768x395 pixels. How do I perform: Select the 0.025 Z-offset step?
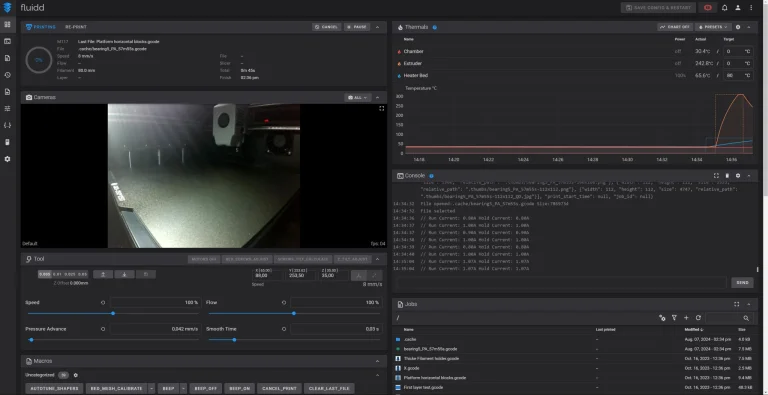click(70, 274)
